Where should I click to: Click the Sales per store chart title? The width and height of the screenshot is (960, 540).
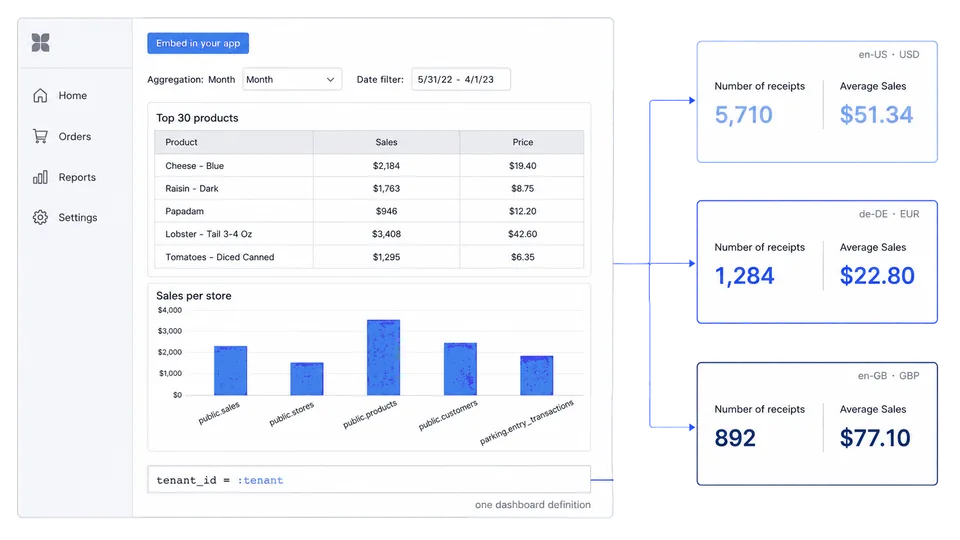tap(193, 296)
